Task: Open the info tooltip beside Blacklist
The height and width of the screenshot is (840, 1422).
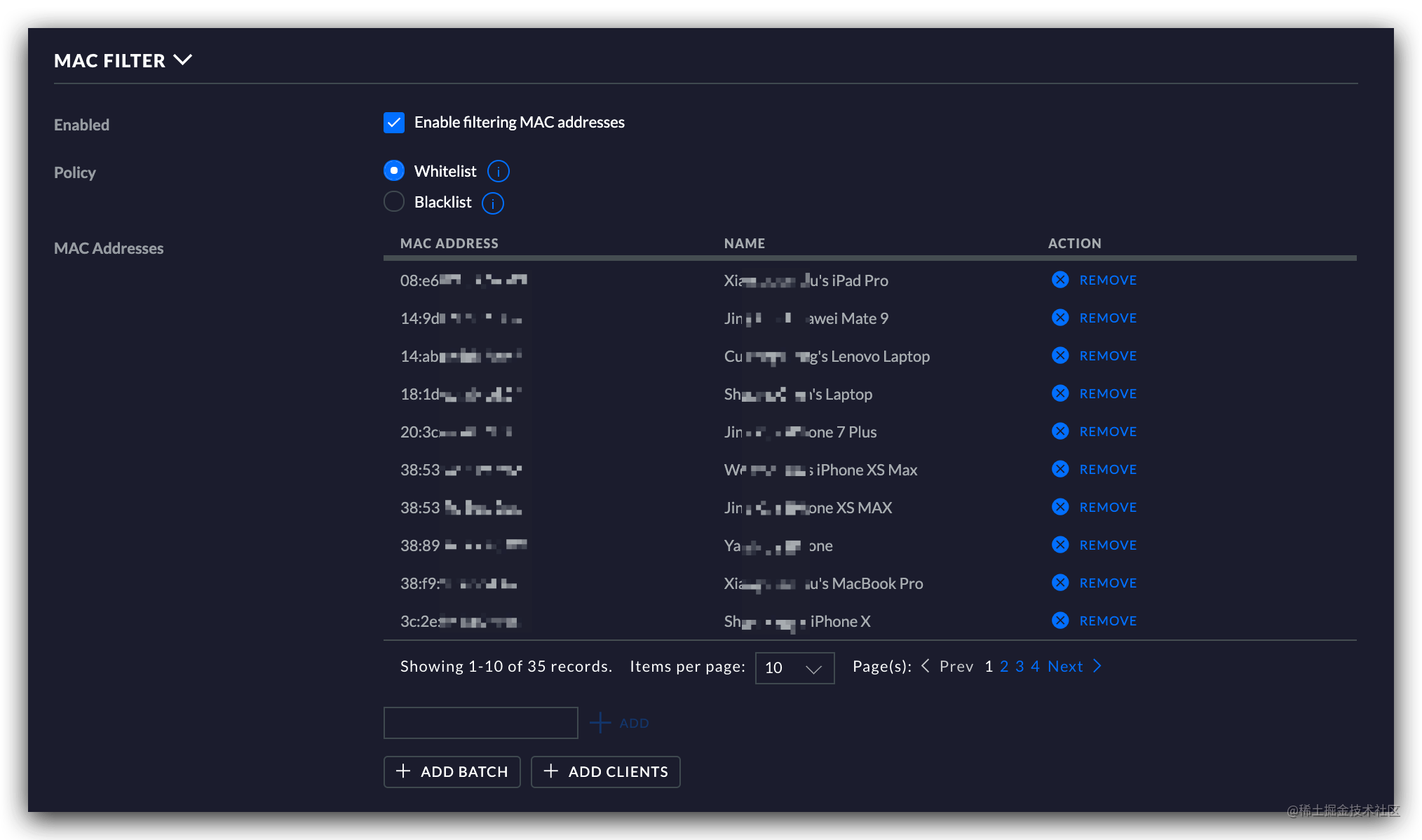Action: [x=492, y=203]
